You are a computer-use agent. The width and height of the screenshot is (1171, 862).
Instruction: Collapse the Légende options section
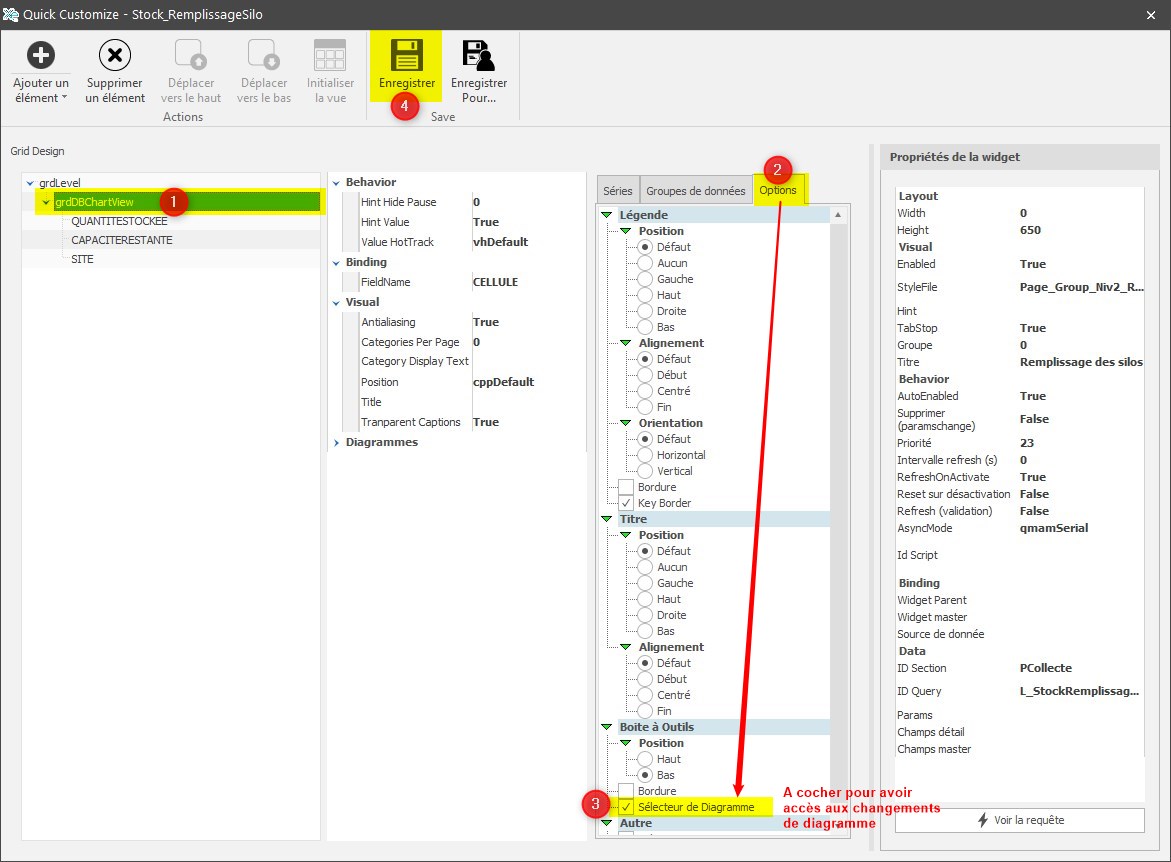(x=606, y=215)
